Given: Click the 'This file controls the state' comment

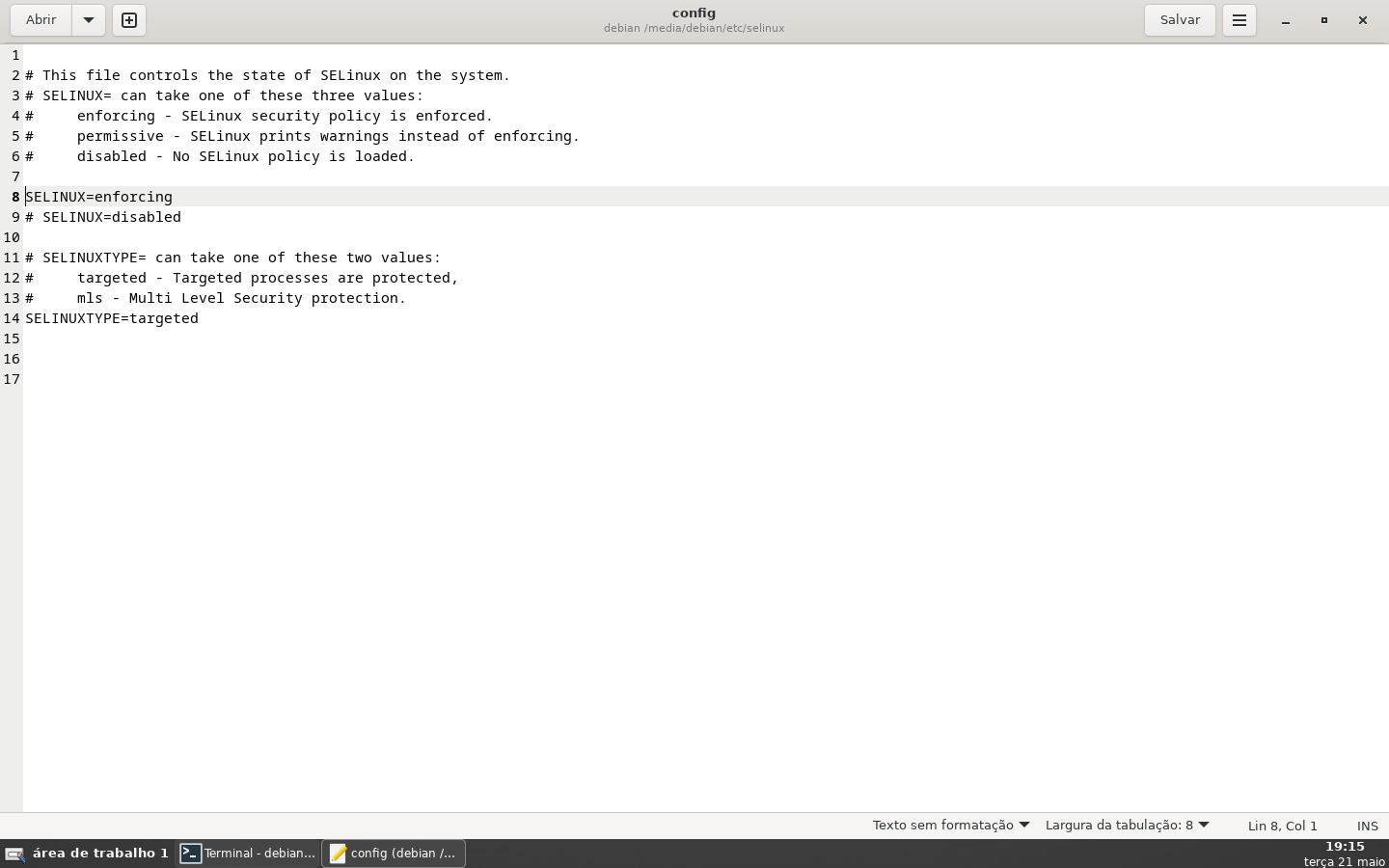Looking at the screenshot, I should click(x=267, y=75).
